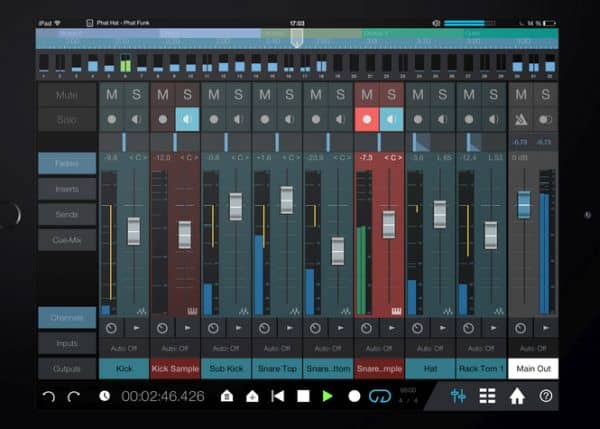Return transport to zero
Viewport: 600px width, 429px height.
tap(278, 396)
